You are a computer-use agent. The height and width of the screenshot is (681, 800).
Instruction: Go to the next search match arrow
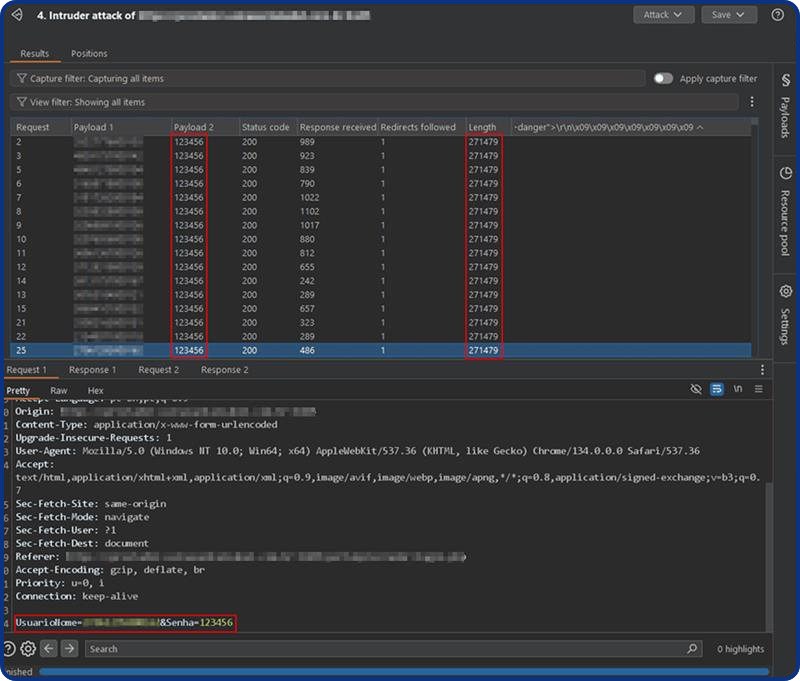coord(69,649)
